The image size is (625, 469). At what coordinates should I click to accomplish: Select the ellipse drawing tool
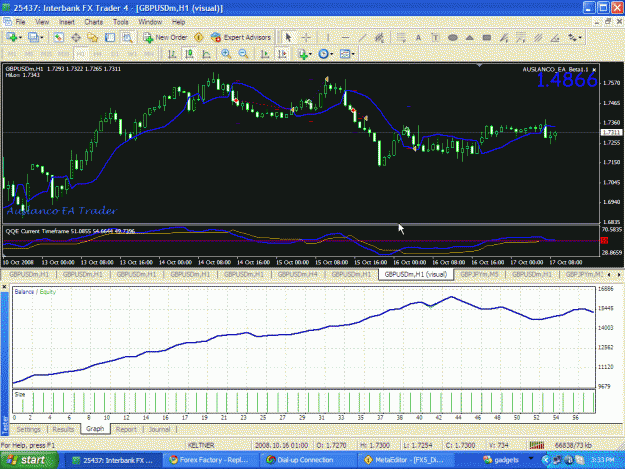coord(452,37)
